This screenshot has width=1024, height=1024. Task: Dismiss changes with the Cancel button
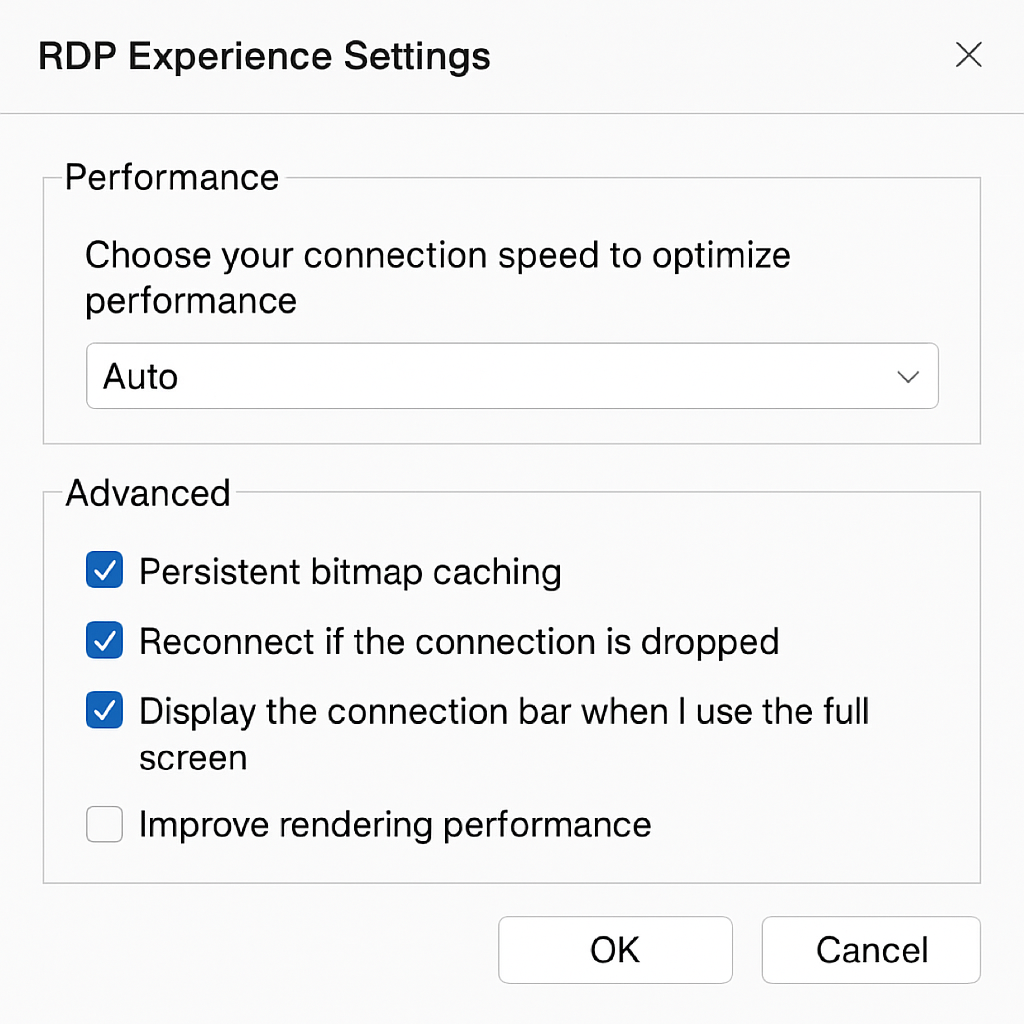[x=871, y=950]
